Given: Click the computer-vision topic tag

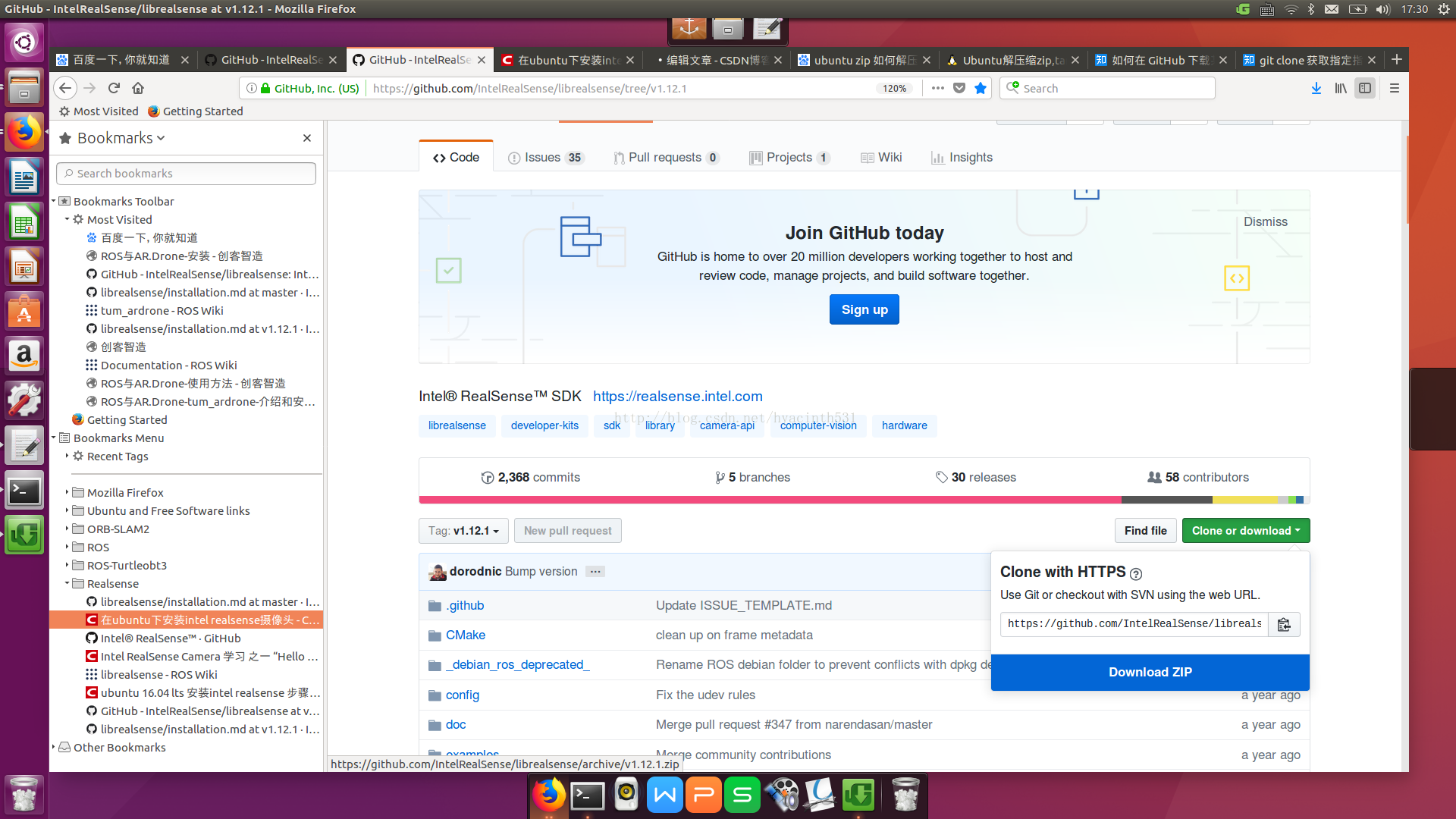Looking at the screenshot, I should 818,425.
